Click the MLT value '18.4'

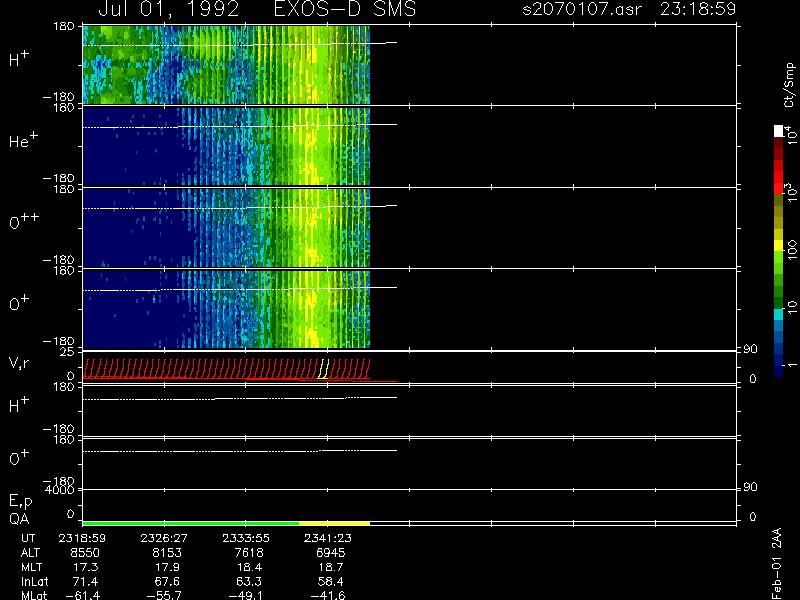coord(250,567)
